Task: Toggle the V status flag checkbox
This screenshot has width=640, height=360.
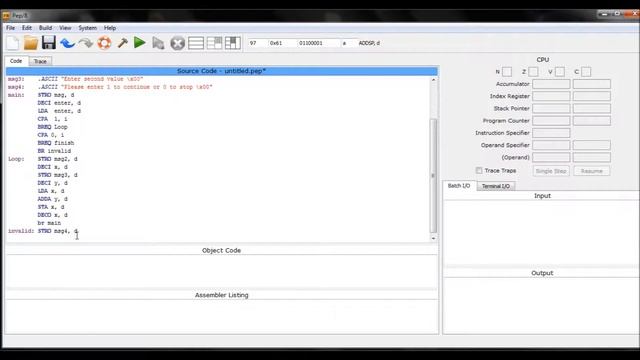Action: click(560, 72)
